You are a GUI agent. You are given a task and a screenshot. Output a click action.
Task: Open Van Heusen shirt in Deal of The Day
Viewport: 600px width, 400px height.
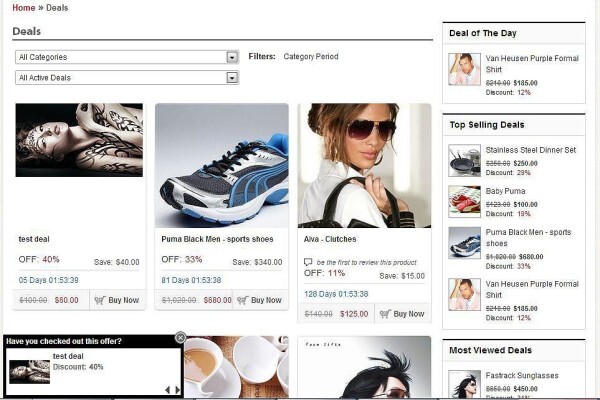click(x=532, y=64)
